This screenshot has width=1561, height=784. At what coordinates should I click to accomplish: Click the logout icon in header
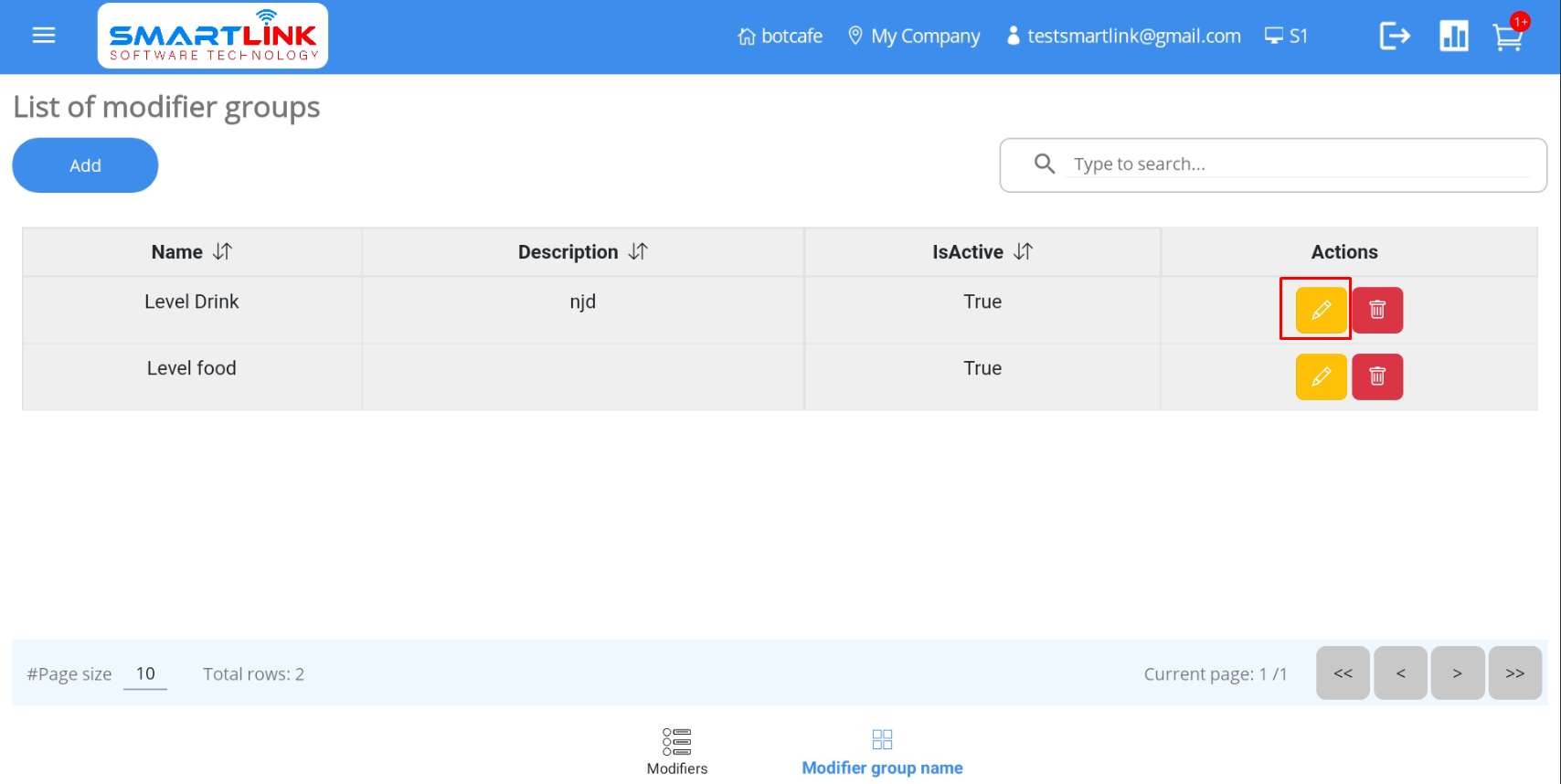coord(1395,37)
